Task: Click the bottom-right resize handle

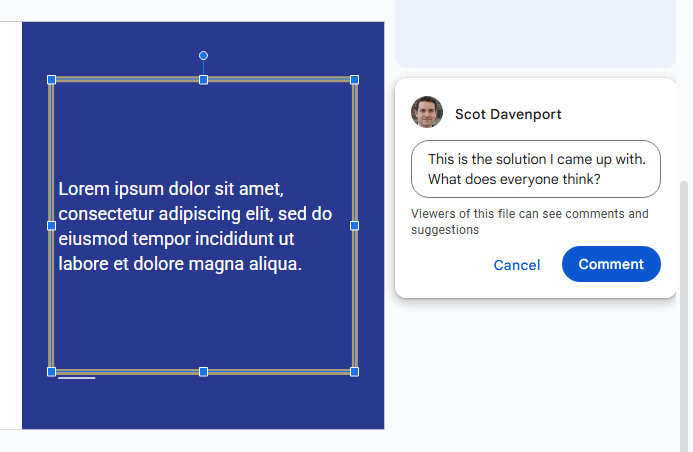Action: [354, 372]
